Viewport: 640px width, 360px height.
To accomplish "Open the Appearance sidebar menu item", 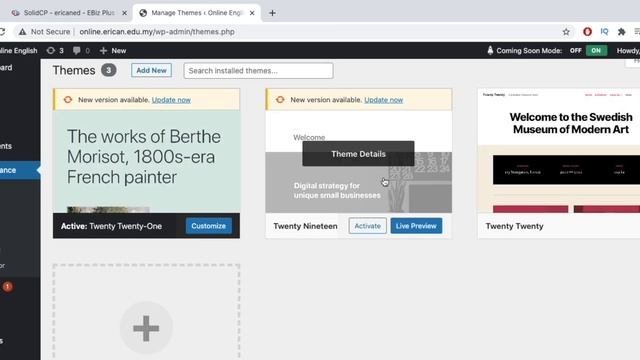I will [x=19, y=170].
